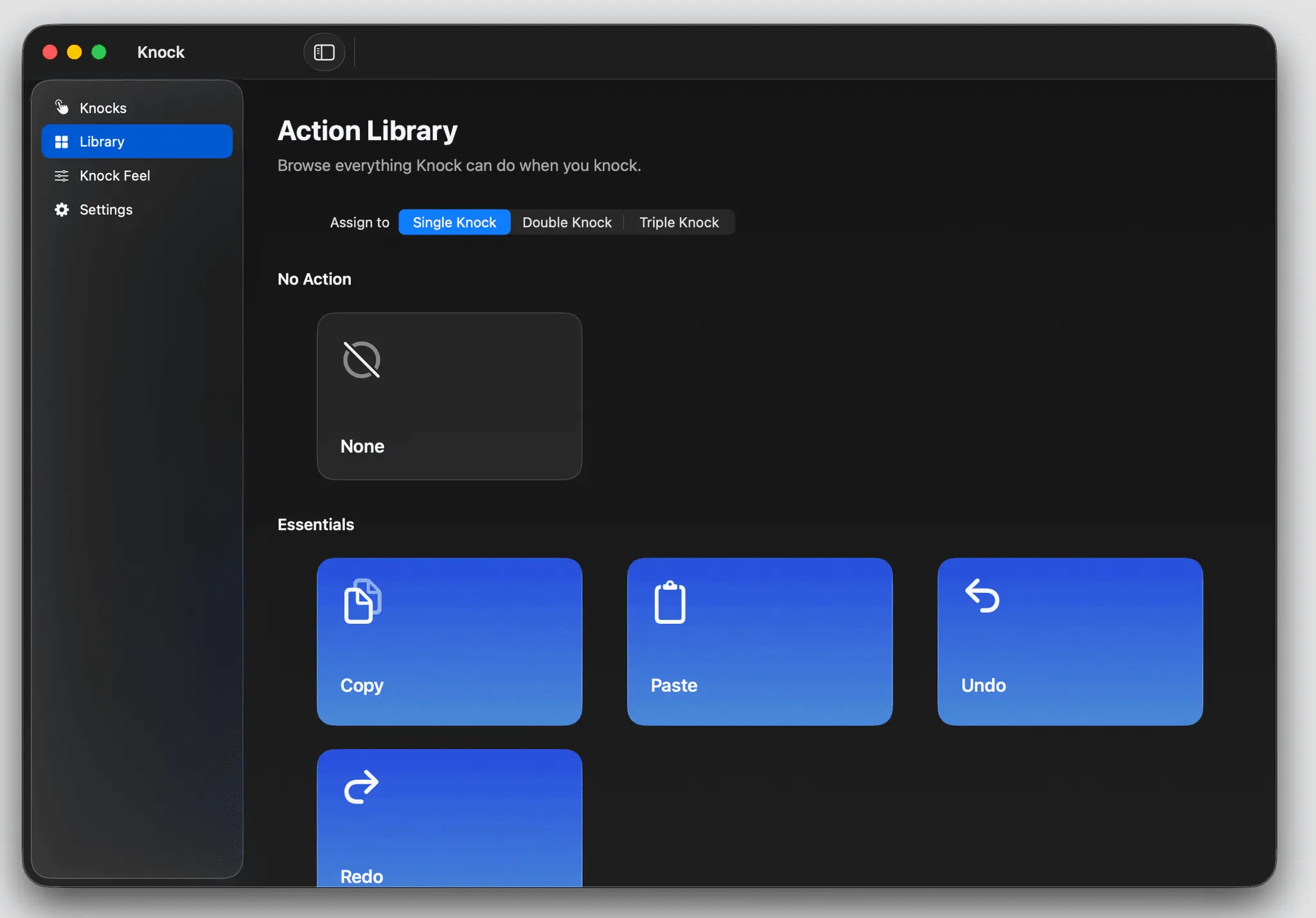Screen dimensions: 1316x918
Task: Click the Settings gear icon
Action: point(62,209)
